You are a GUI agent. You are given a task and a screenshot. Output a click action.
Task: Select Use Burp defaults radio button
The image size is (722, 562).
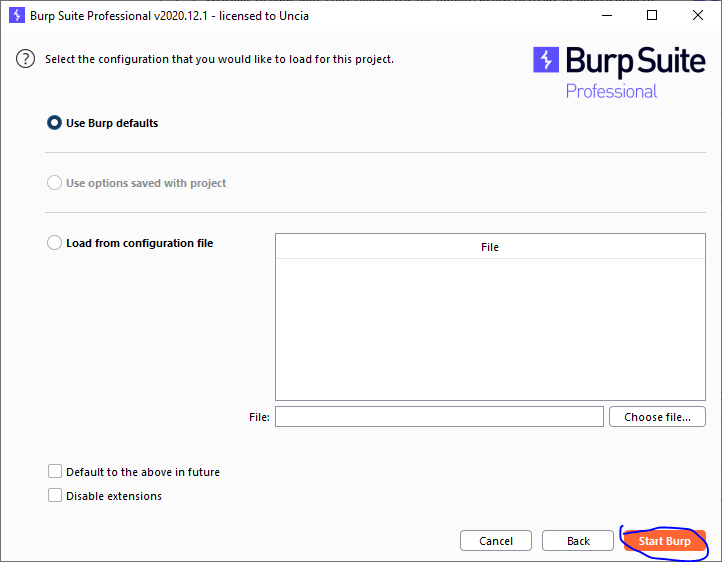tap(54, 123)
